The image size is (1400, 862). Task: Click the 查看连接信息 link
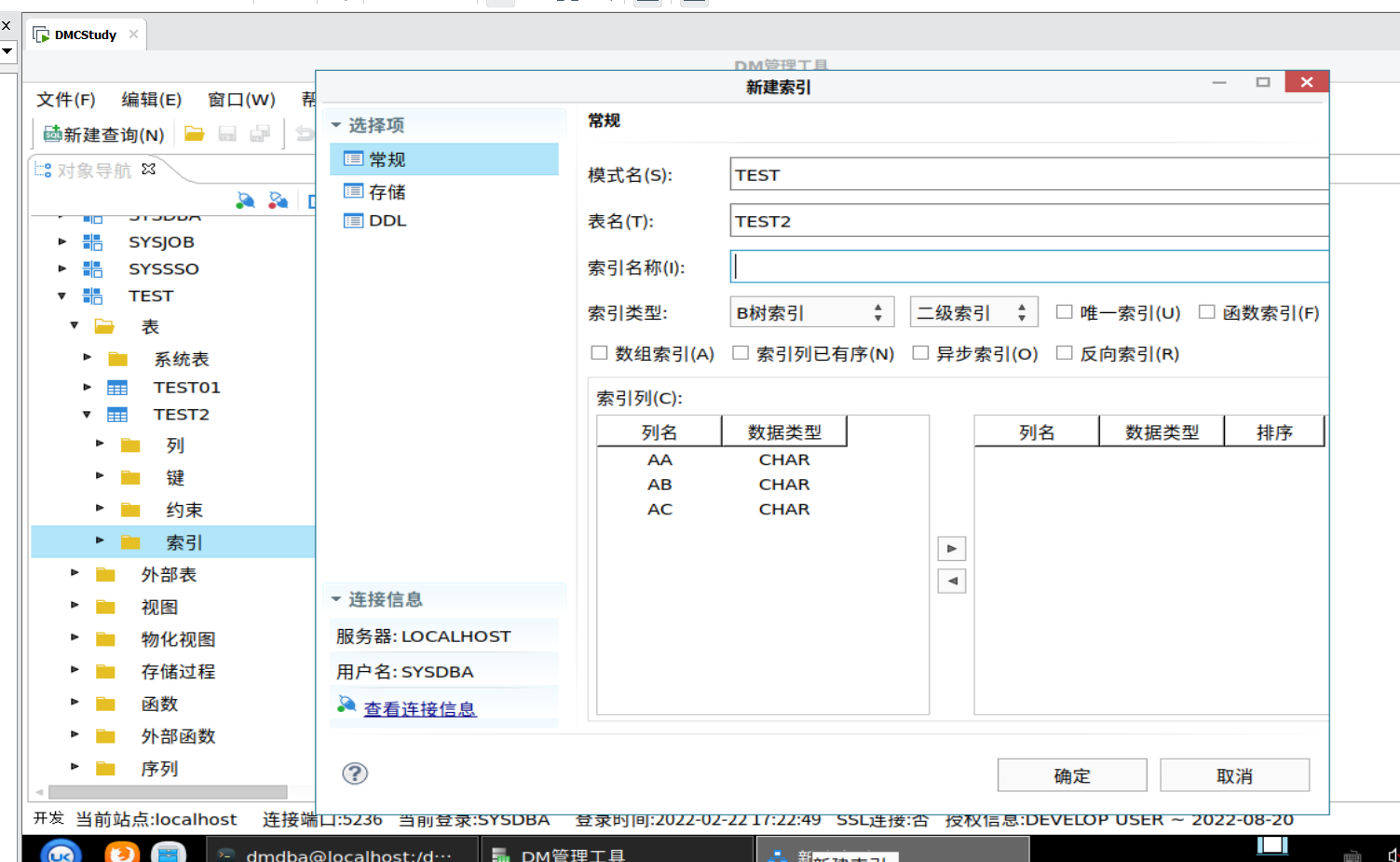pos(419,708)
